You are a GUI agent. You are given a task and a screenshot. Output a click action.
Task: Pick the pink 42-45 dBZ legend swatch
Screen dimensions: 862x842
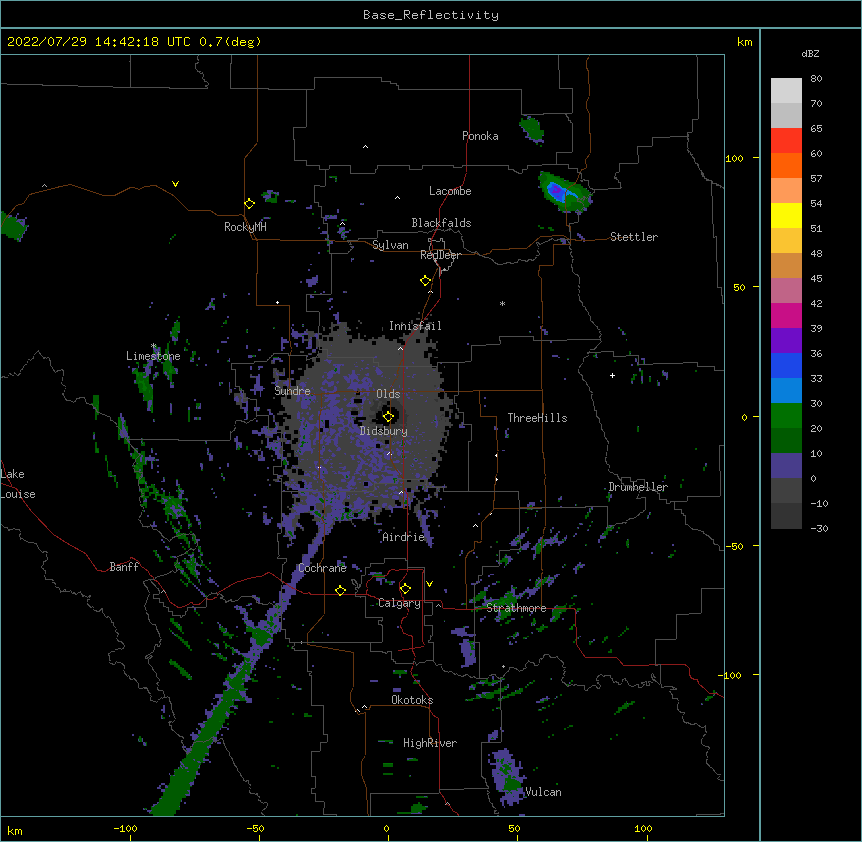(786, 290)
